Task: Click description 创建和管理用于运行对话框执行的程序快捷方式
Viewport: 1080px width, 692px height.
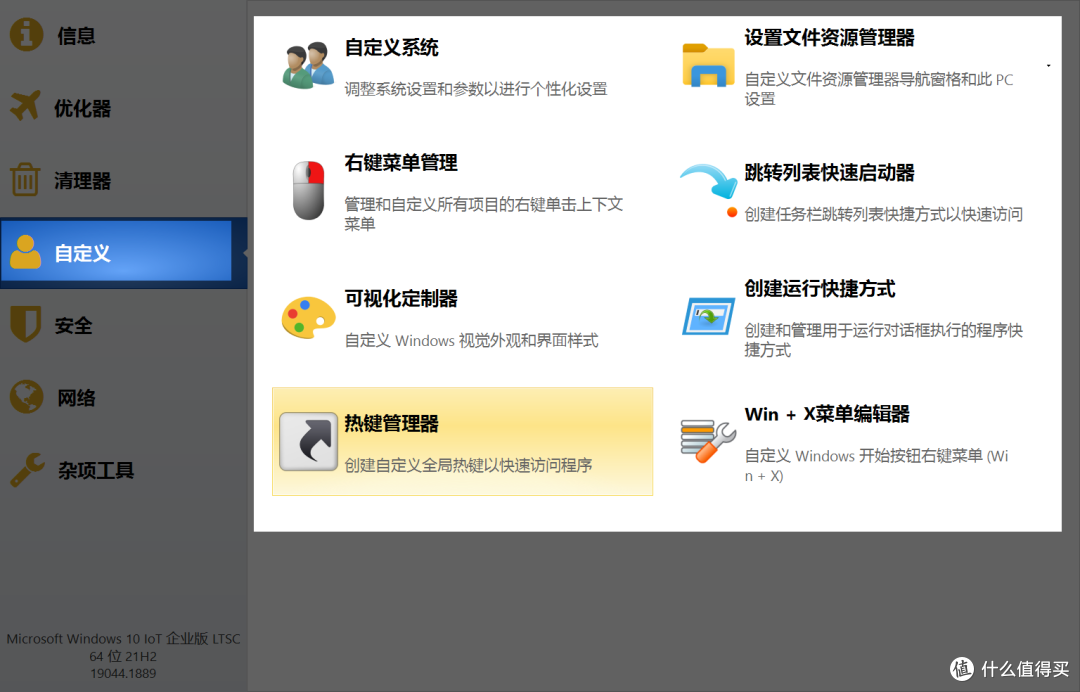Action: pyautogui.click(x=884, y=339)
